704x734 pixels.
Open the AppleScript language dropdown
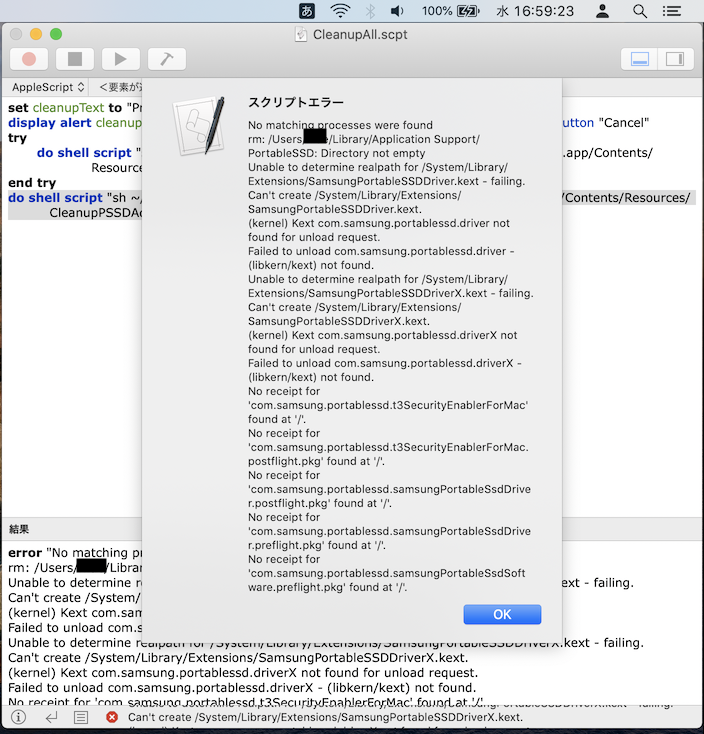48,87
